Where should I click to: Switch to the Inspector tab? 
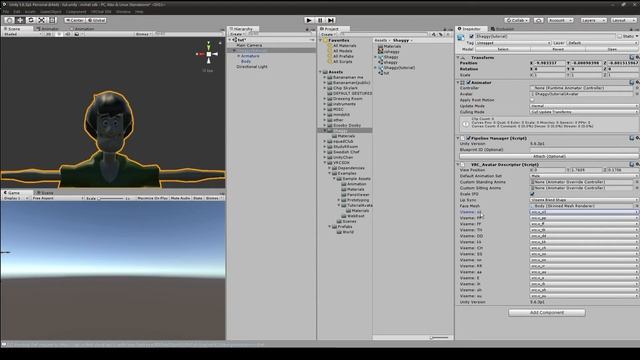pos(471,29)
